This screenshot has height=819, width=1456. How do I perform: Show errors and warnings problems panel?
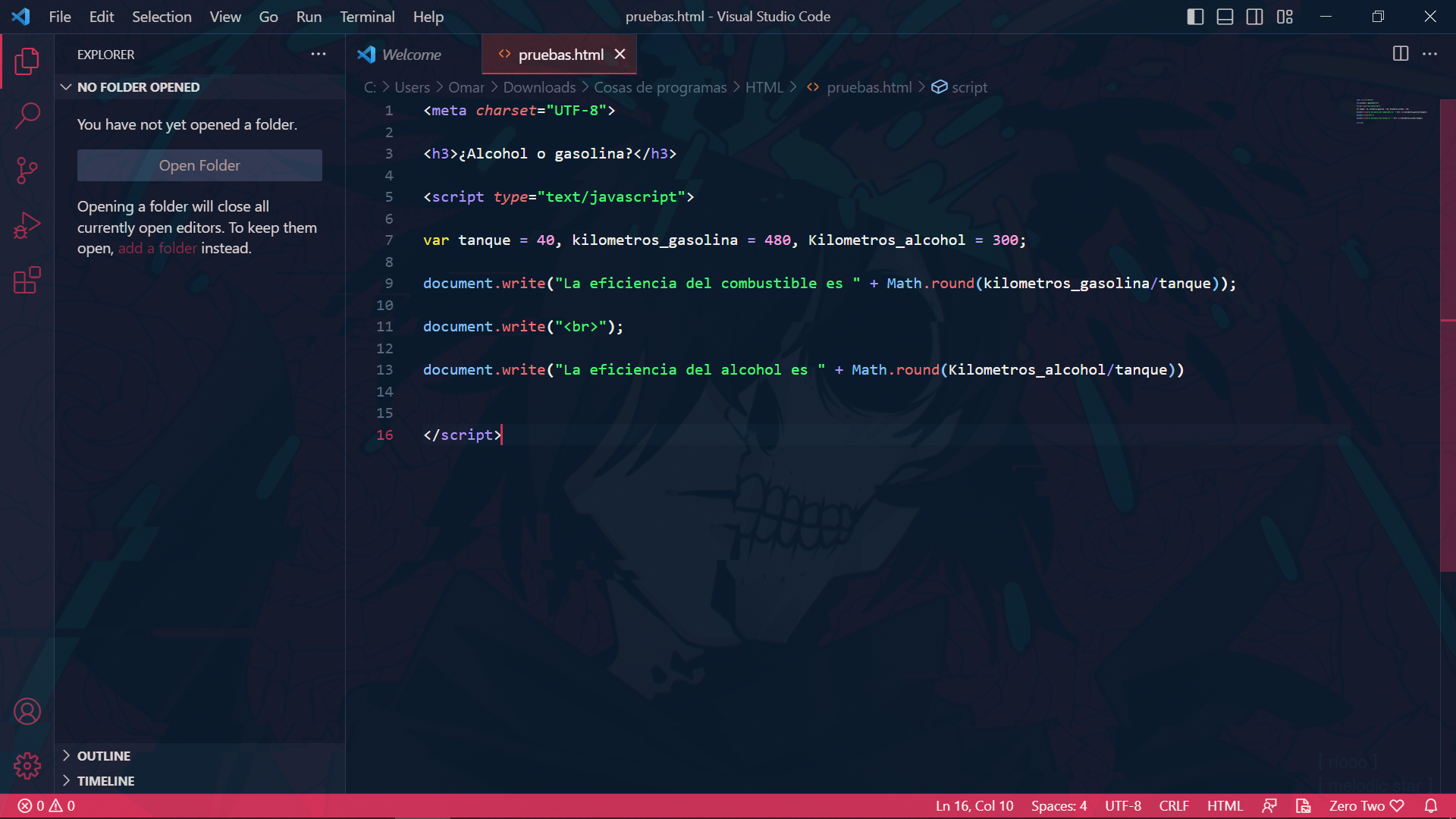click(x=47, y=806)
